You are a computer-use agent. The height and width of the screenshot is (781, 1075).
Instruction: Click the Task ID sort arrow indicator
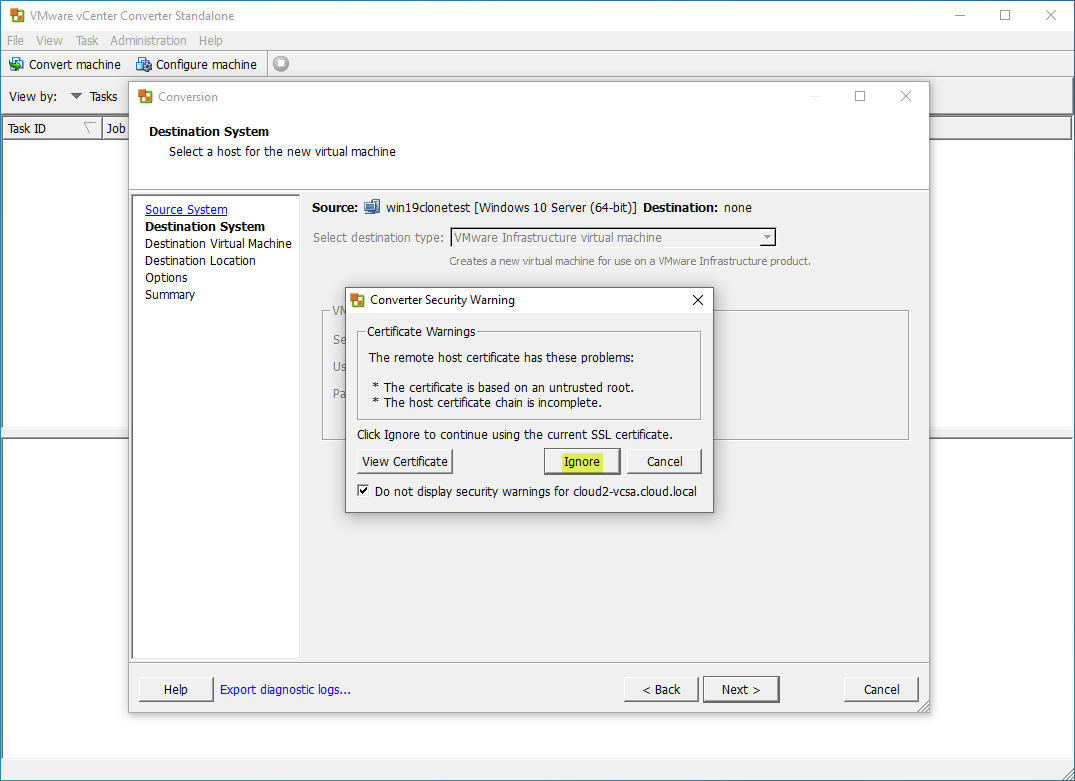[89, 128]
